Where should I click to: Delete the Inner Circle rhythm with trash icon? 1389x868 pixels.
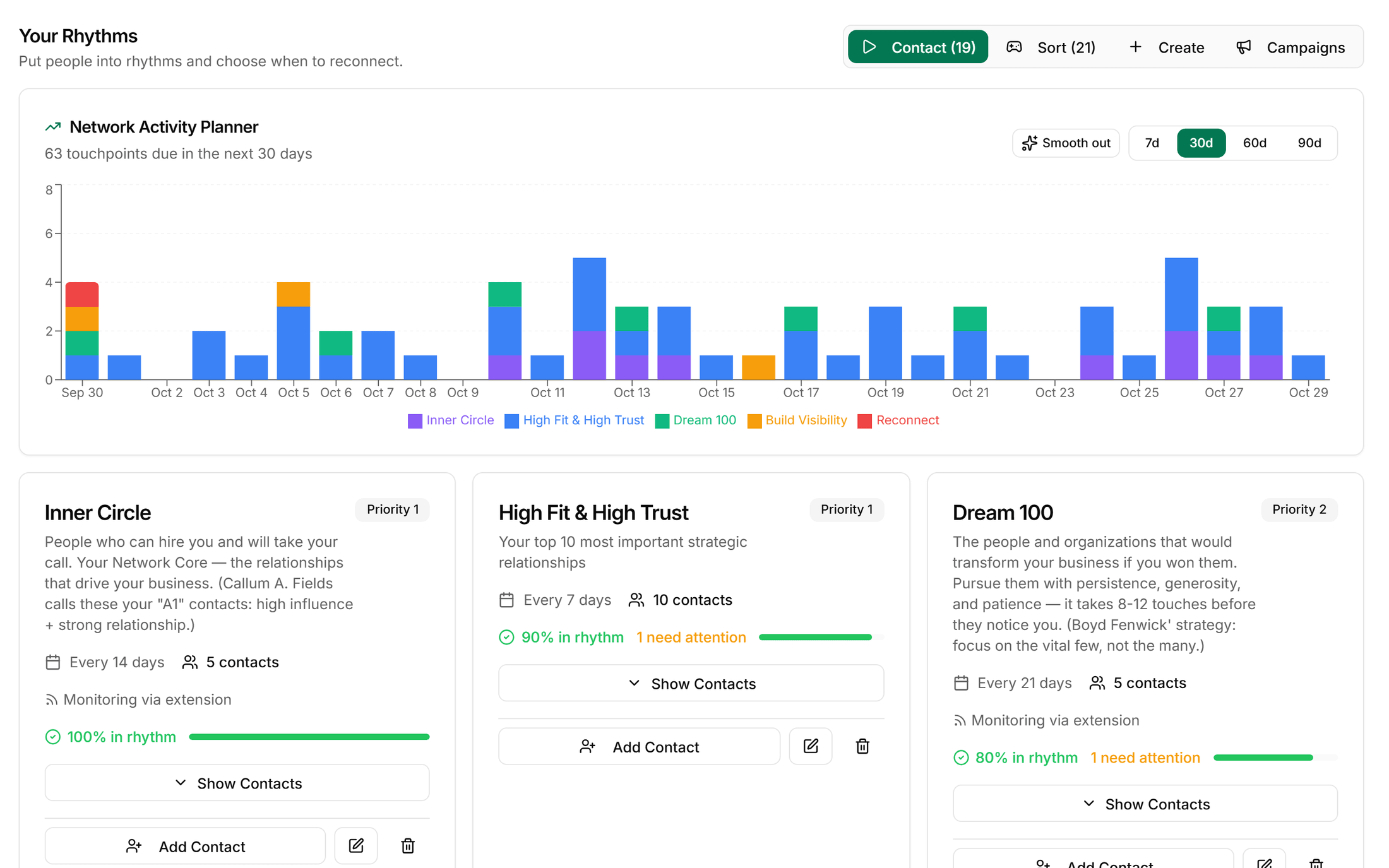[x=408, y=846]
